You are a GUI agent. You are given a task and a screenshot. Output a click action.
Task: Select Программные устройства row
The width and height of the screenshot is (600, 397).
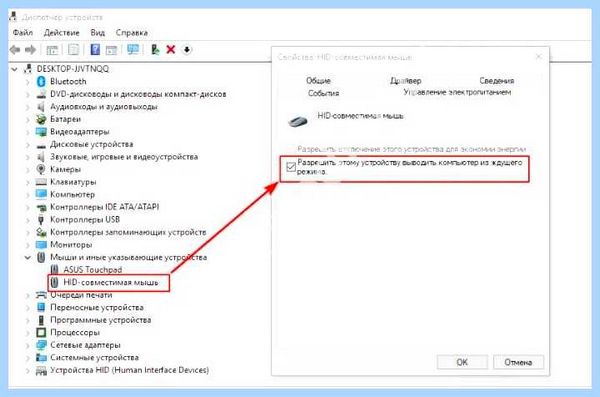[x=101, y=320]
